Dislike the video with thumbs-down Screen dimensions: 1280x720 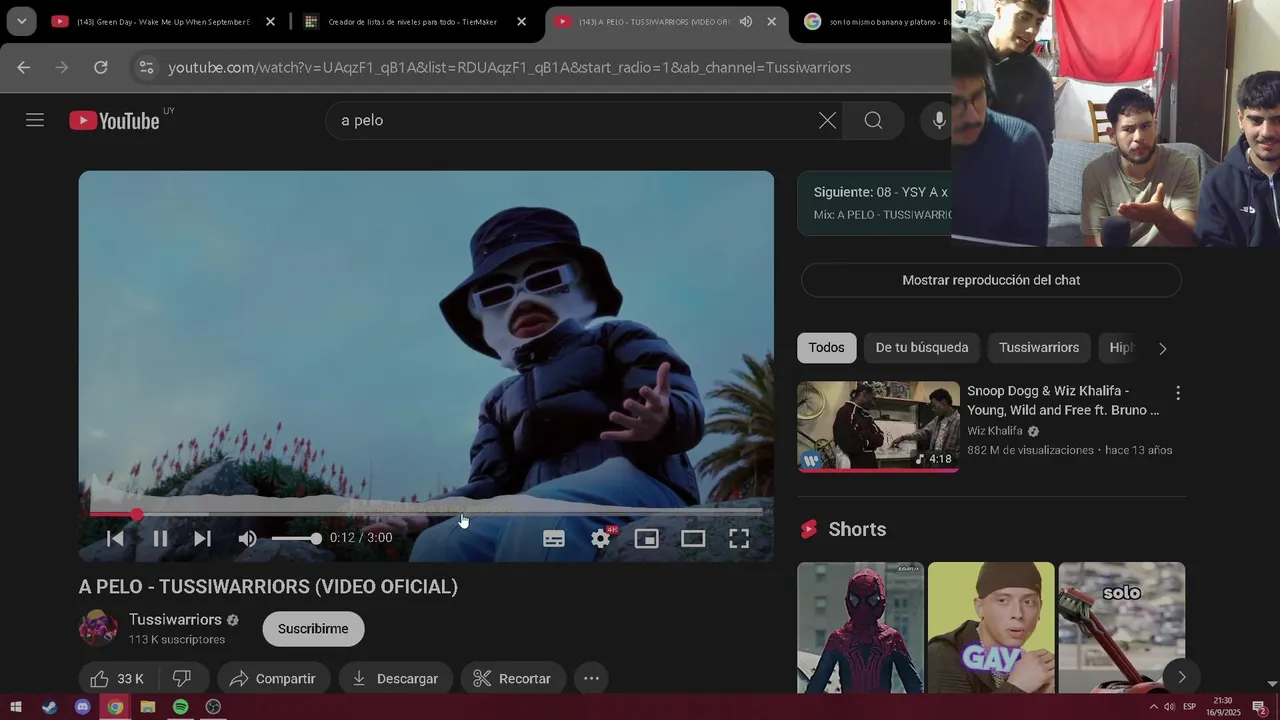tap(182, 678)
